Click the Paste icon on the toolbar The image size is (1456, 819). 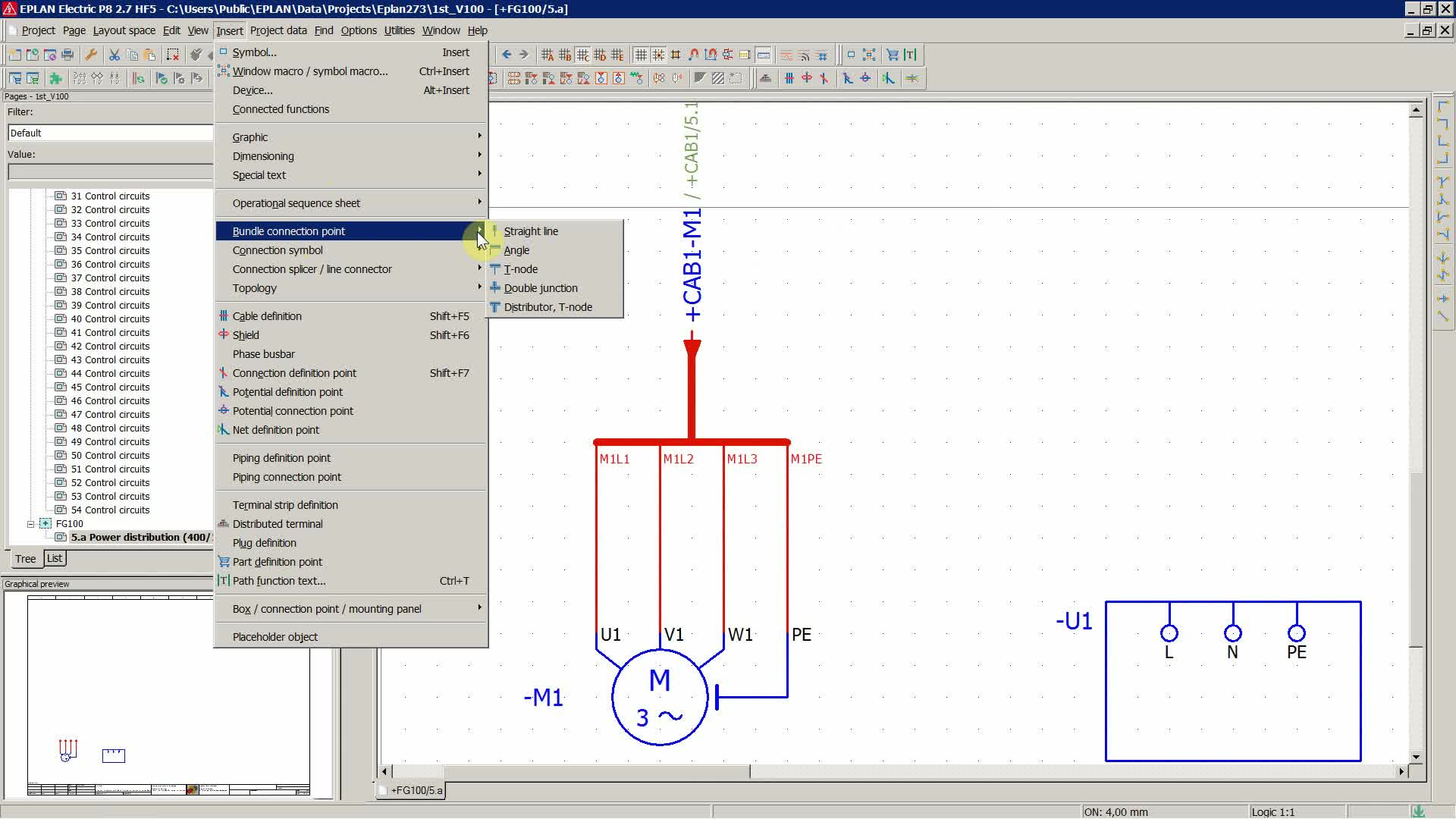point(149,55)
